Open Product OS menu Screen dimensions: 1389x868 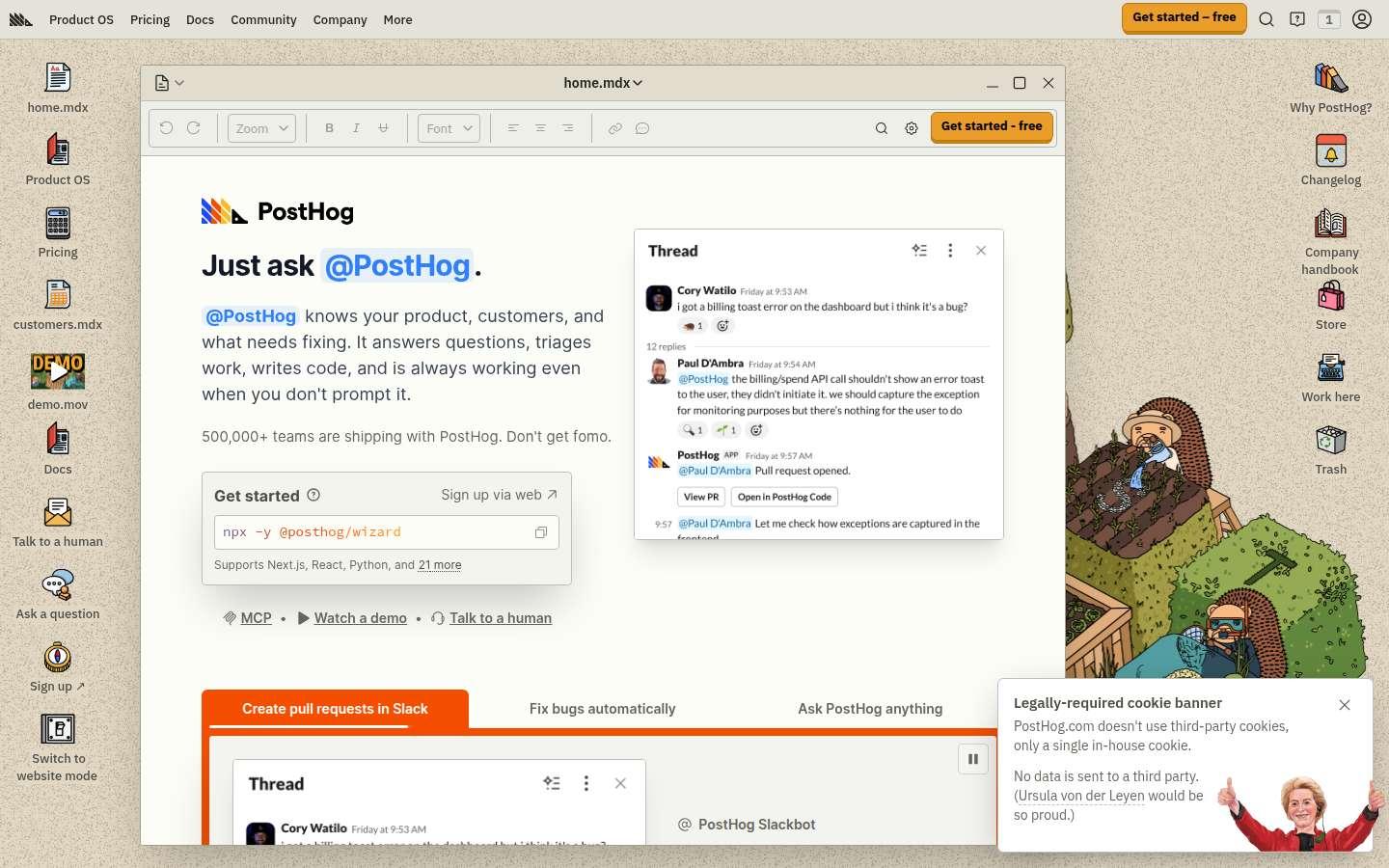pos(81,19)
